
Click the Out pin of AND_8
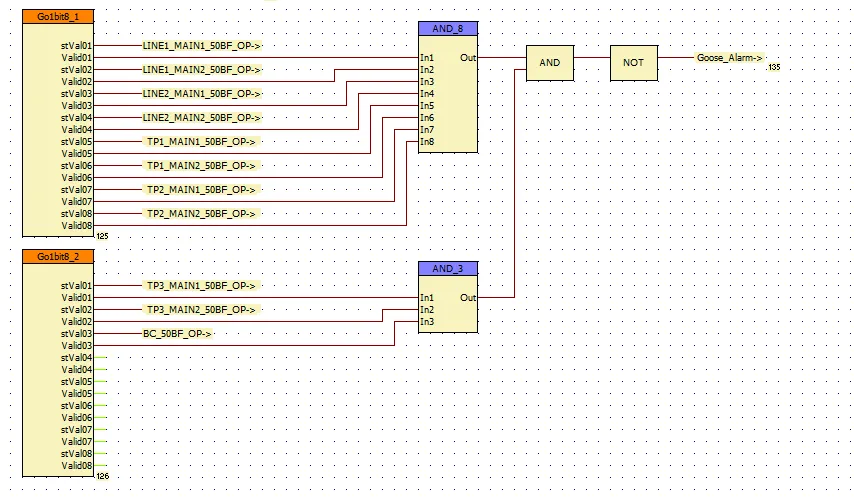(x=468, y=58)
